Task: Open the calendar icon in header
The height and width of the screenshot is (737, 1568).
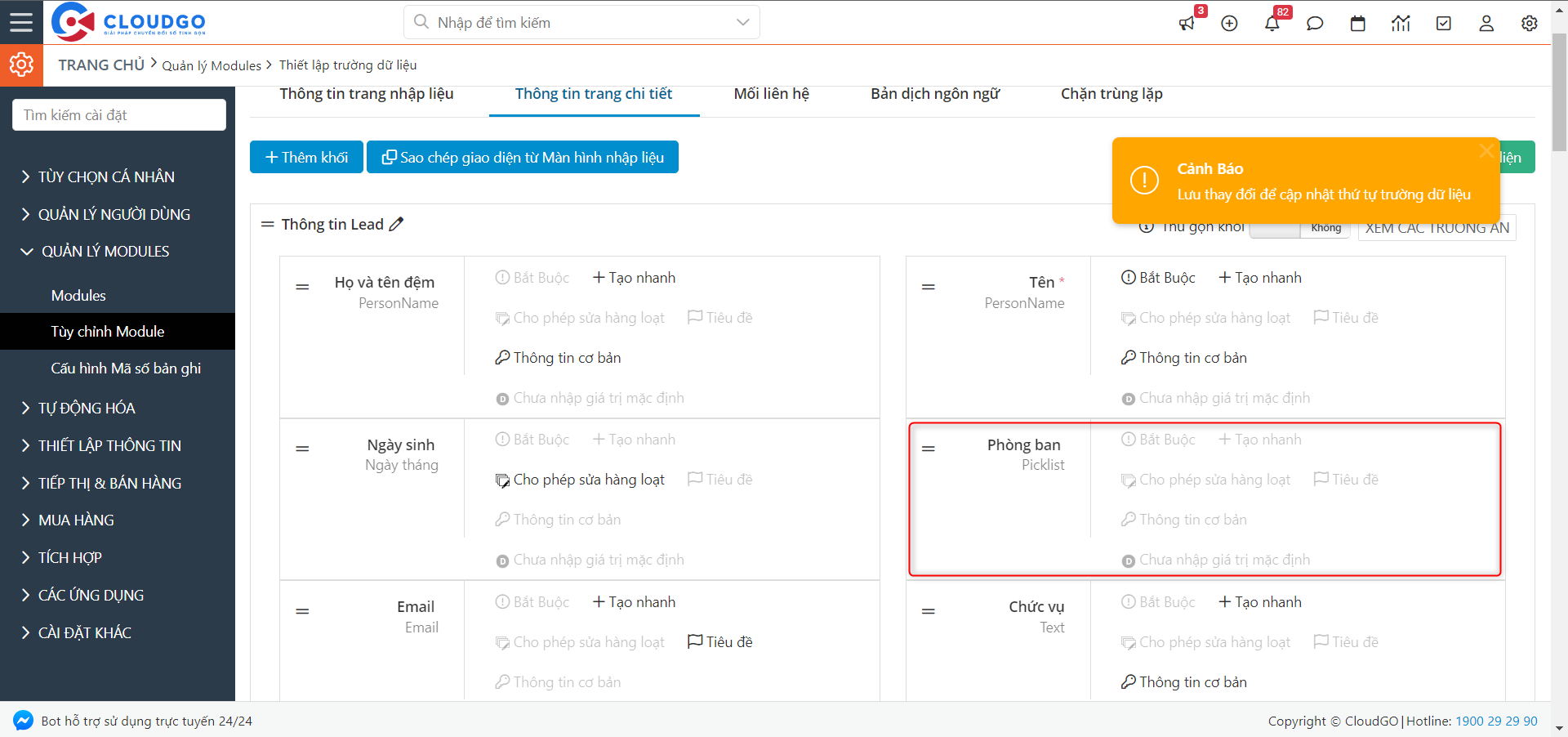Action: click(1357, 24)
